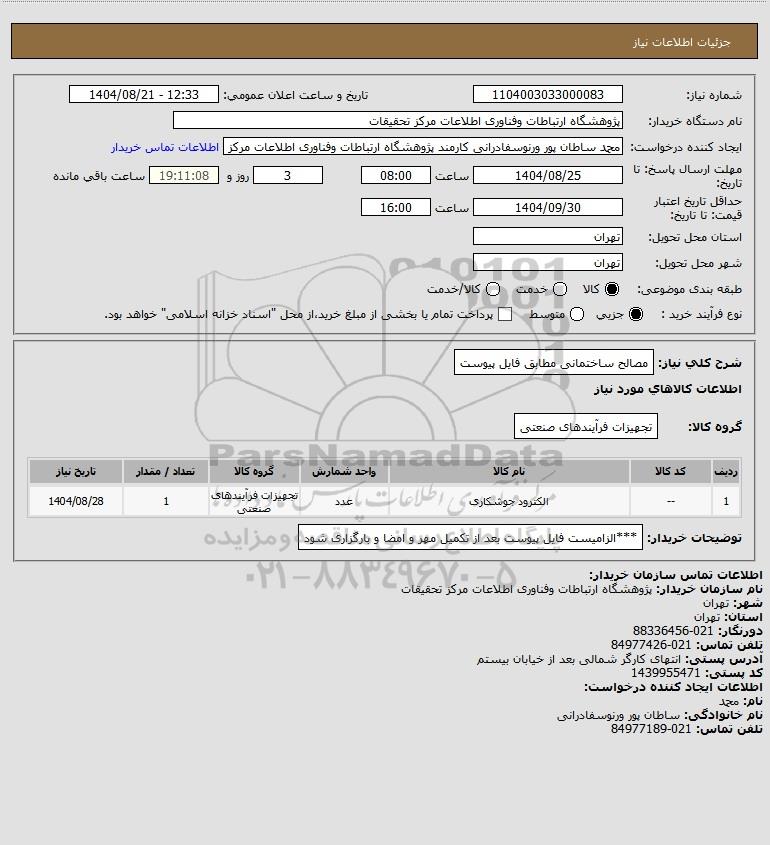Select the کالا radio button
This screenshot has height=845, width=770.
coord(612,289)
